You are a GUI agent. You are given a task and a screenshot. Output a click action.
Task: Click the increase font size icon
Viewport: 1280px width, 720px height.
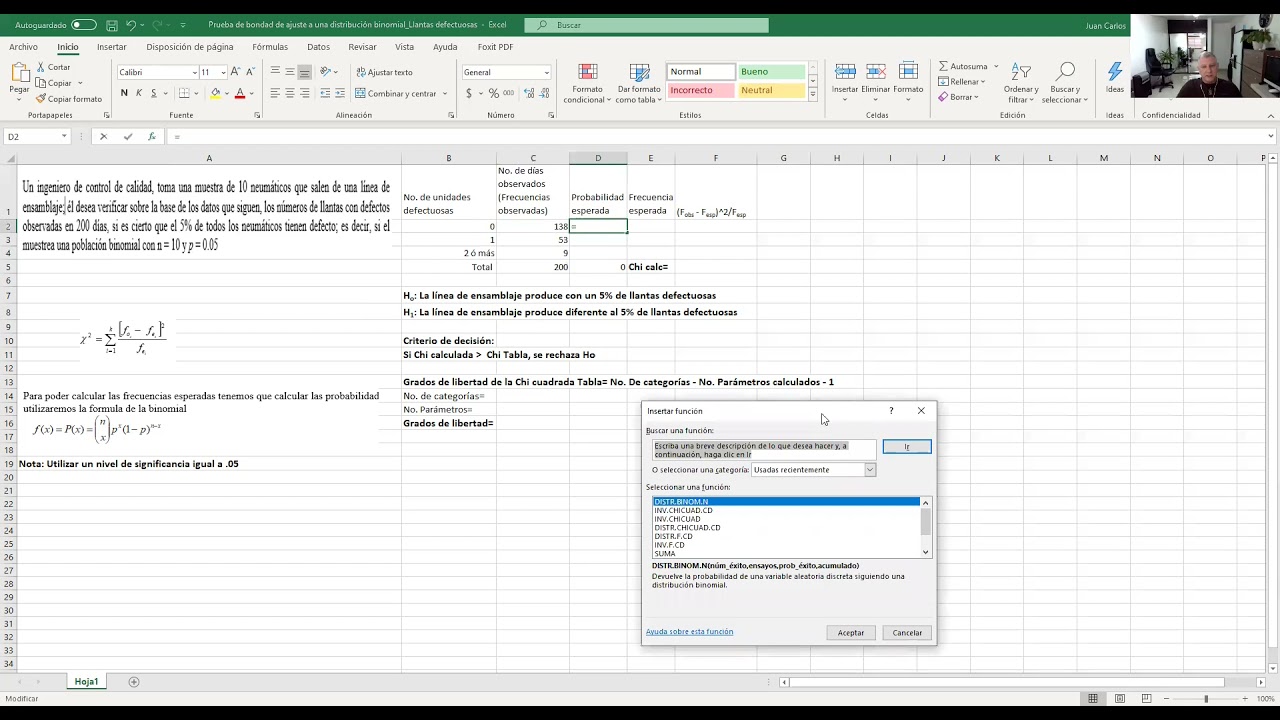click(x=235, y=72)
